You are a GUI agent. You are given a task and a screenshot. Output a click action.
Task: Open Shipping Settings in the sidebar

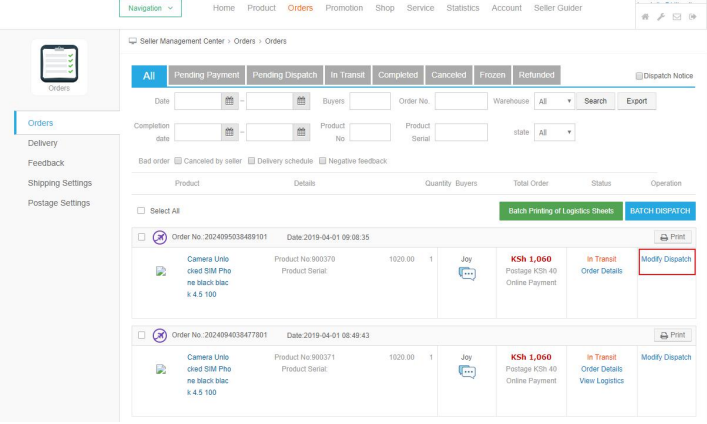pos(60,183)
